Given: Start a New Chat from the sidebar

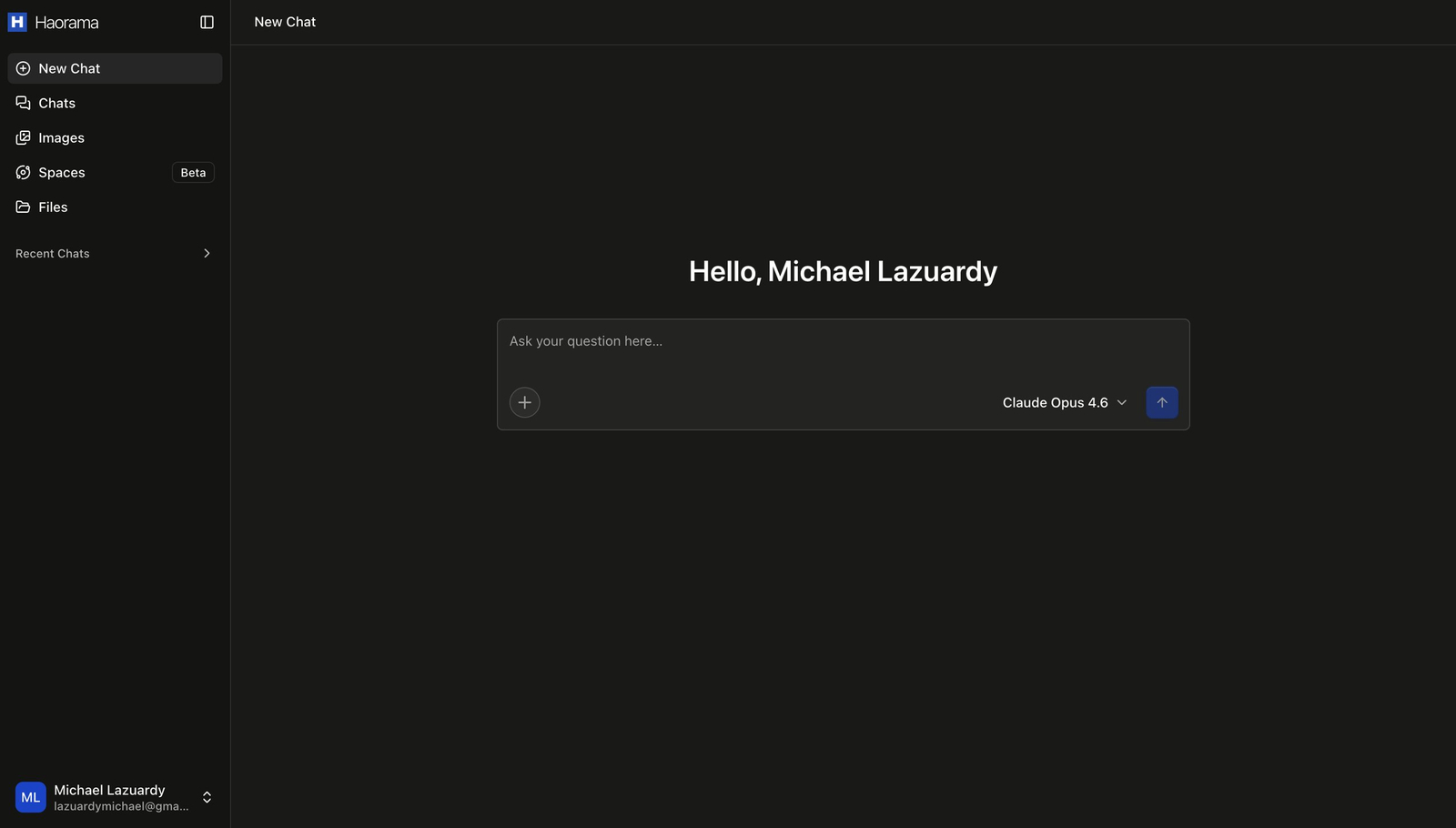Looking at the screenshot, I should click(69, 68).
